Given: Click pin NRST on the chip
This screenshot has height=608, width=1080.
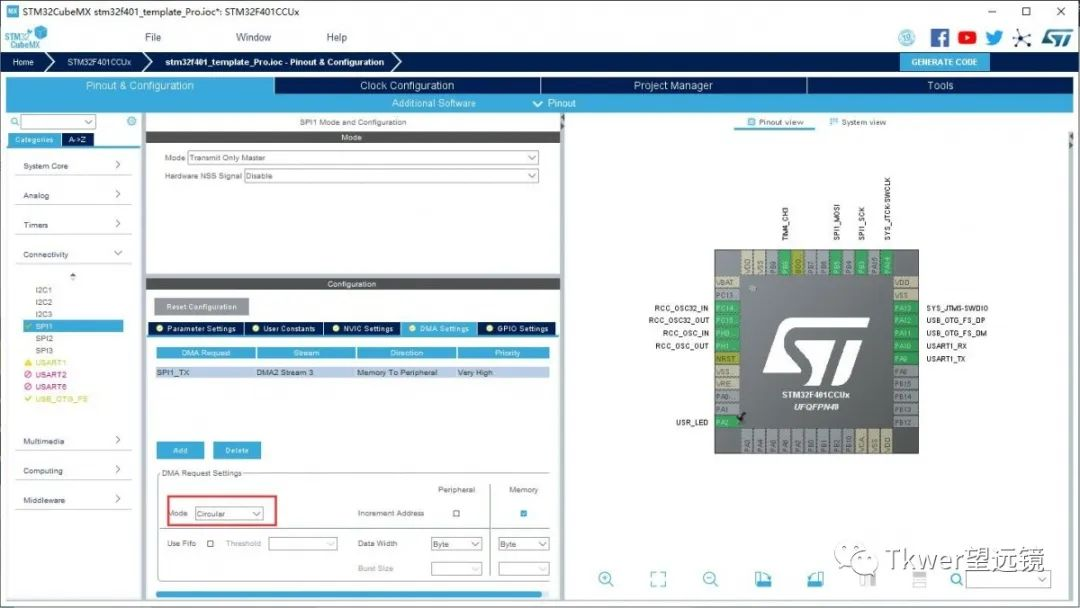Looking at the screenshot, I should [x=726, y=359].
